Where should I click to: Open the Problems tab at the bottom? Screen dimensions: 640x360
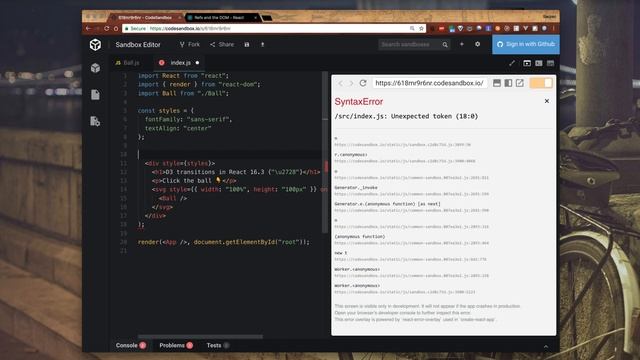(176, 345)
